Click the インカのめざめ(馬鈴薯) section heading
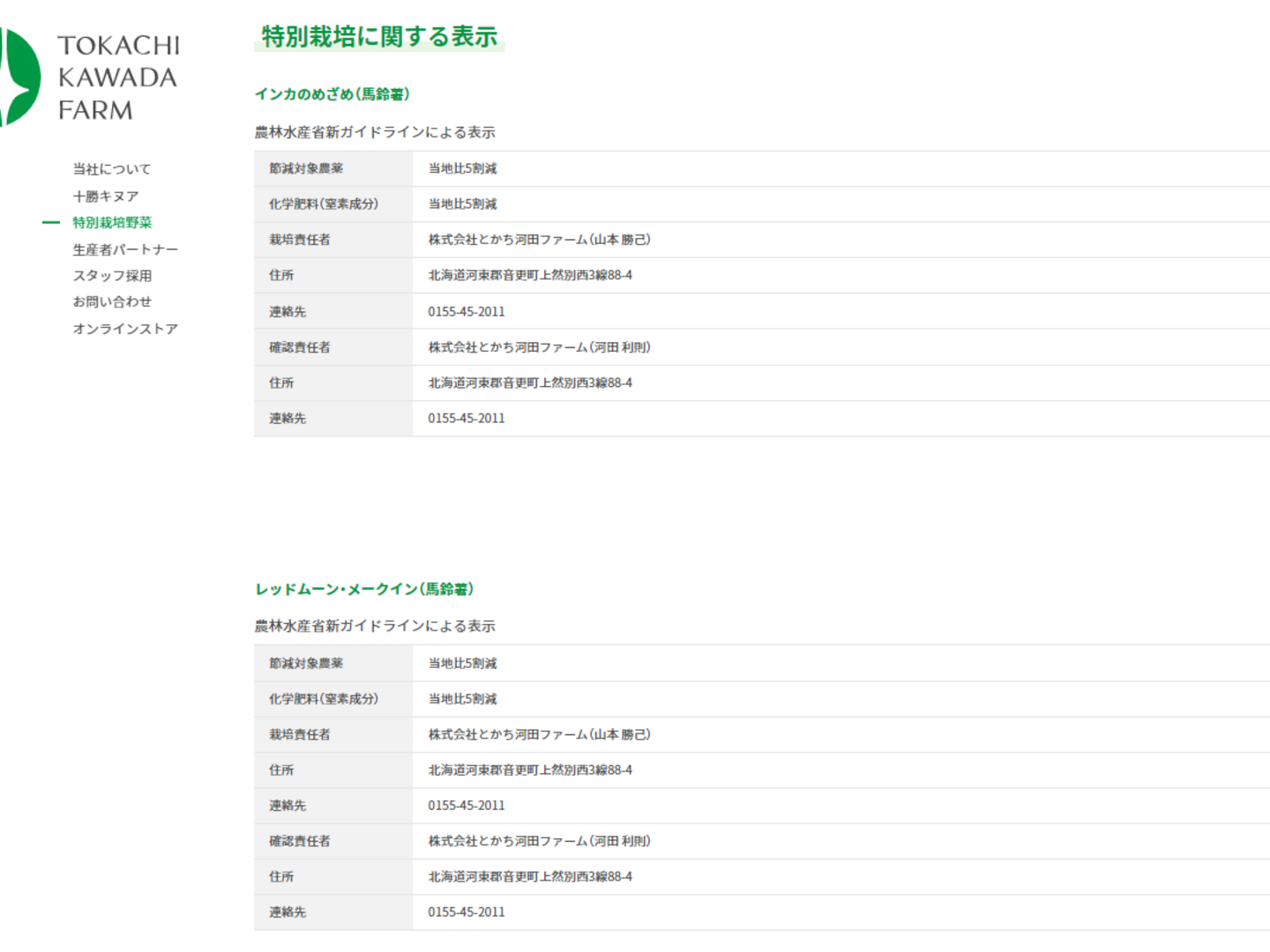1270x952 pixels. [x=332, y=94]
